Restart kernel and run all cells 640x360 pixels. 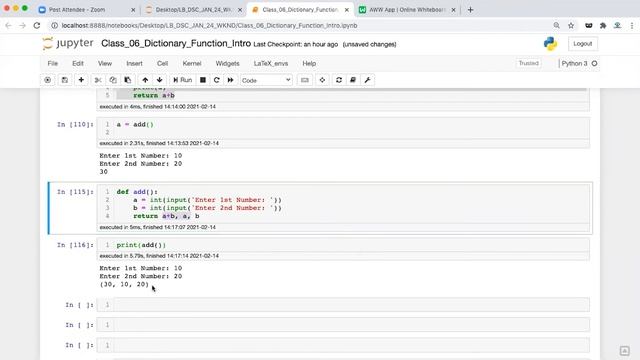(231, 80)
